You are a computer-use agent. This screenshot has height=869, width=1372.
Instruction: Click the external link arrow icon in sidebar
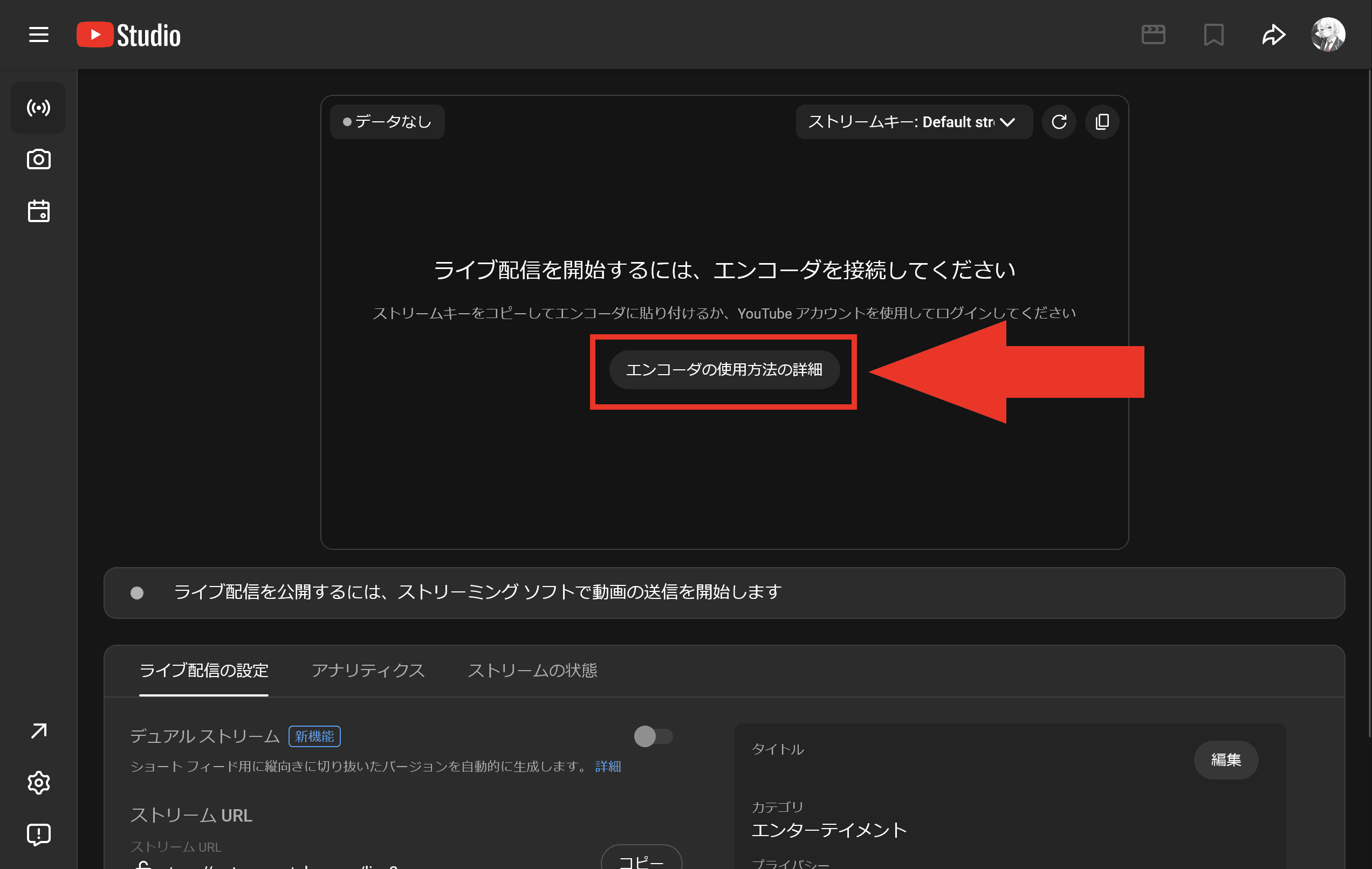click(x=39, y=730)
